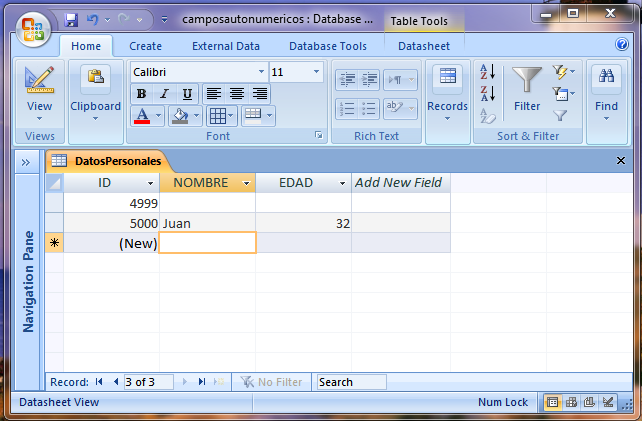The width and height of the screenshot is (642, 421).
Task: Toggle Bold text formatting
Action: [x=141, y=93]
